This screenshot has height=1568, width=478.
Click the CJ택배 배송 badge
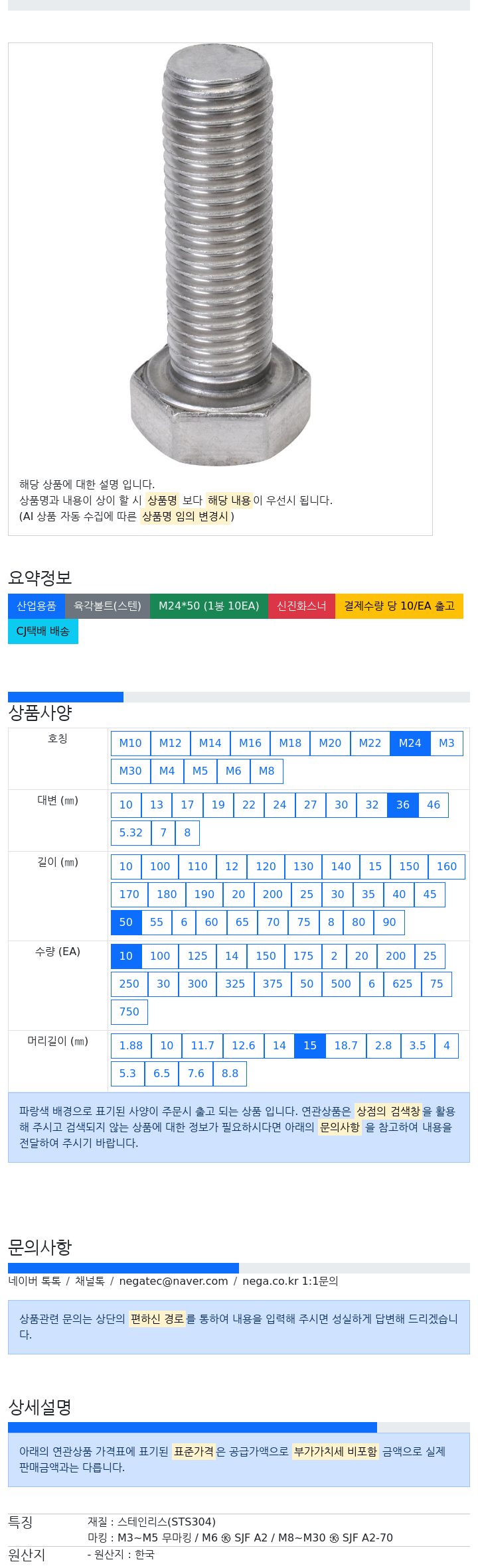pos(43,631)
